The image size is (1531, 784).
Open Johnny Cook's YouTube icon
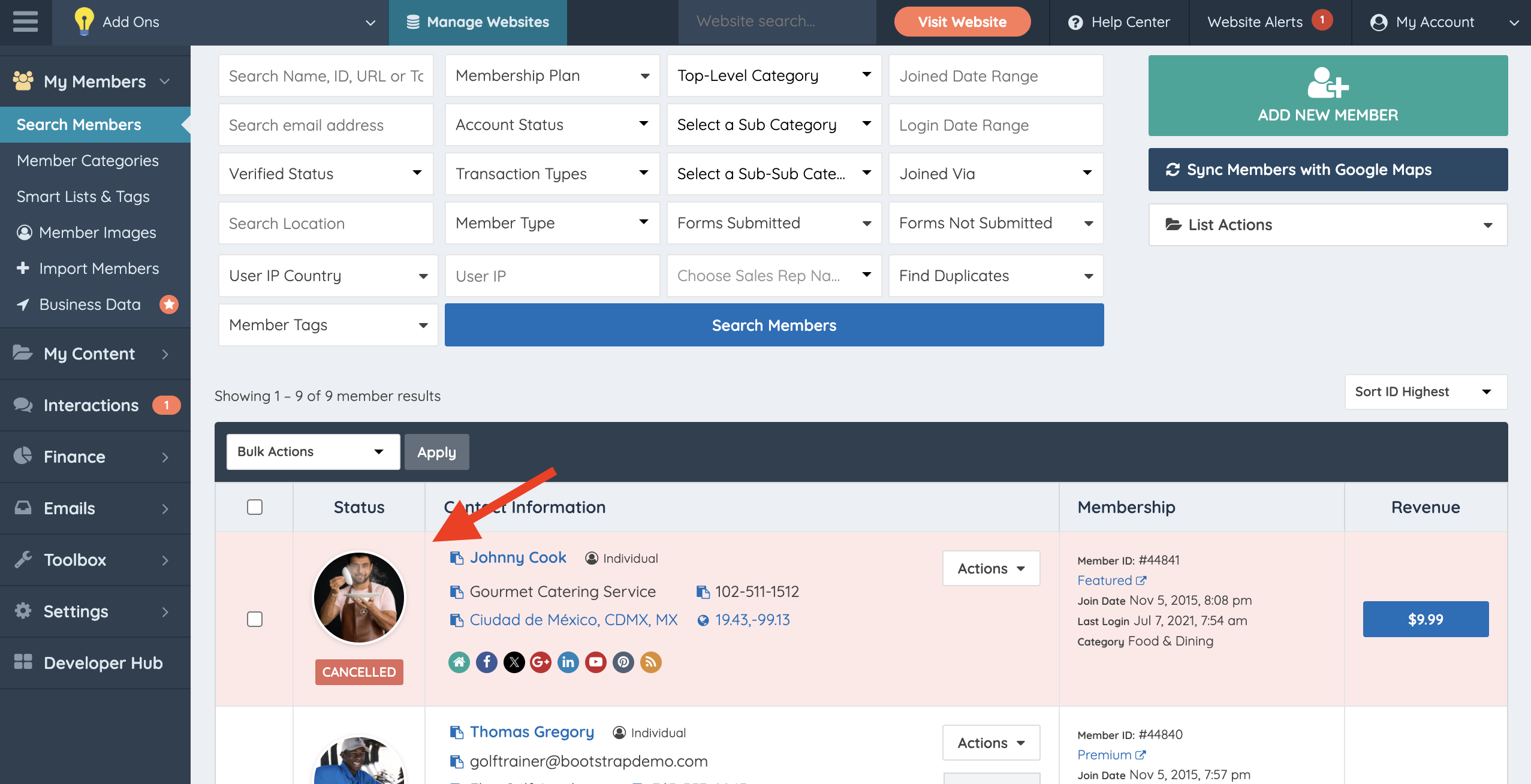[595, 662]
